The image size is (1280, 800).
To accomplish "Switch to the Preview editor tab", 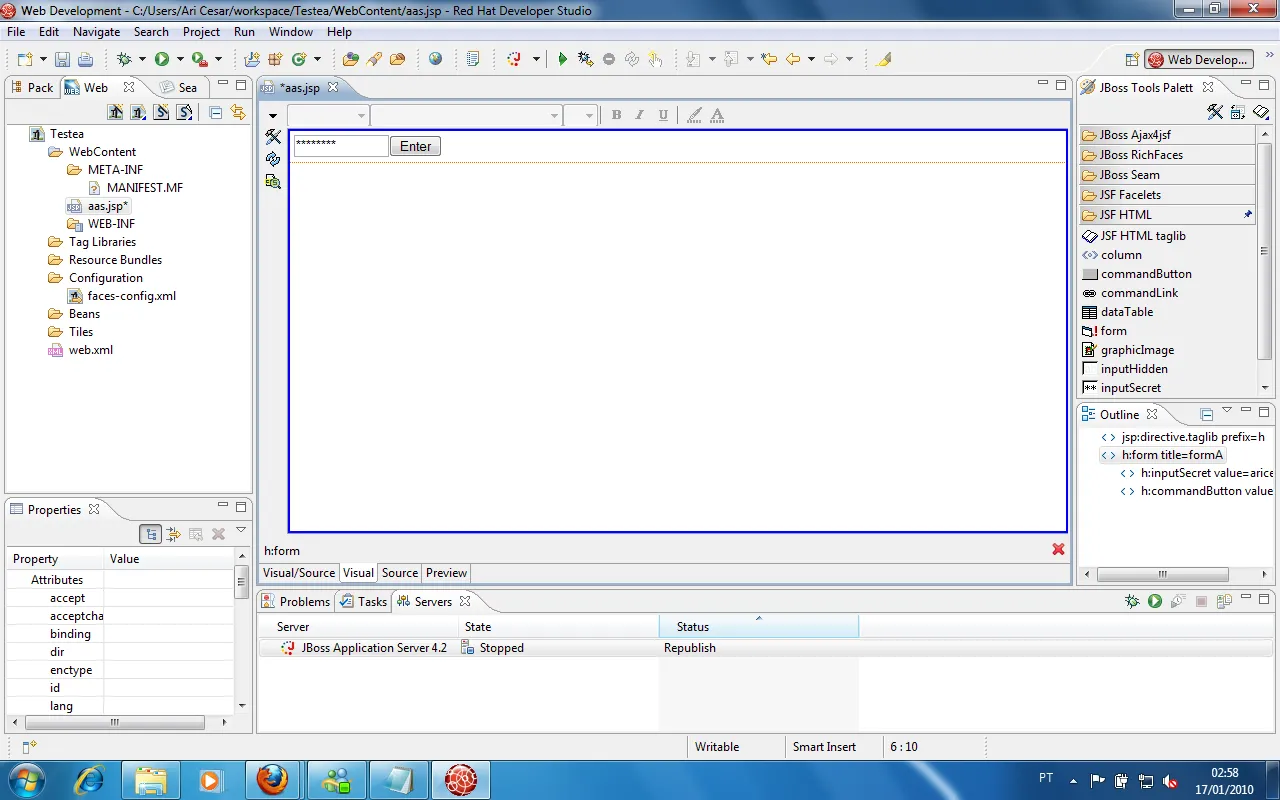I will click(446, 573).
